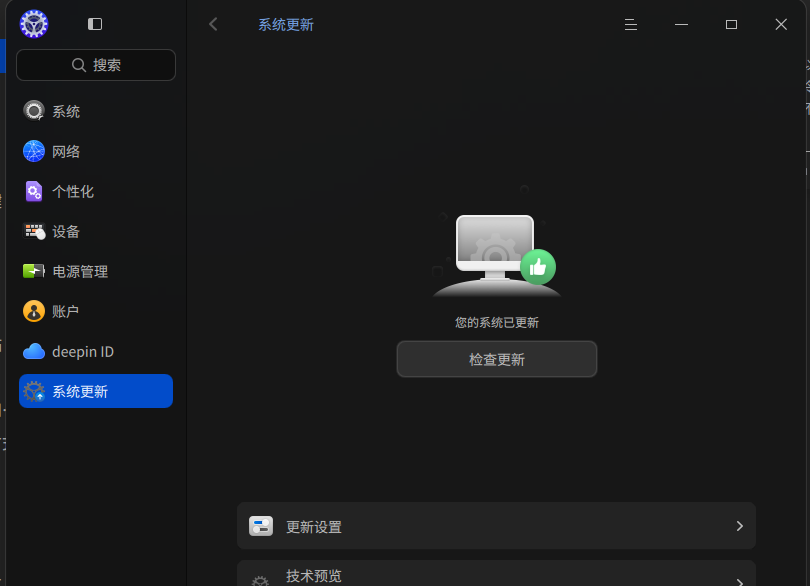Screen dimensions: 810x586
Task: Open 账户 settings
Action: click(96, 311)
